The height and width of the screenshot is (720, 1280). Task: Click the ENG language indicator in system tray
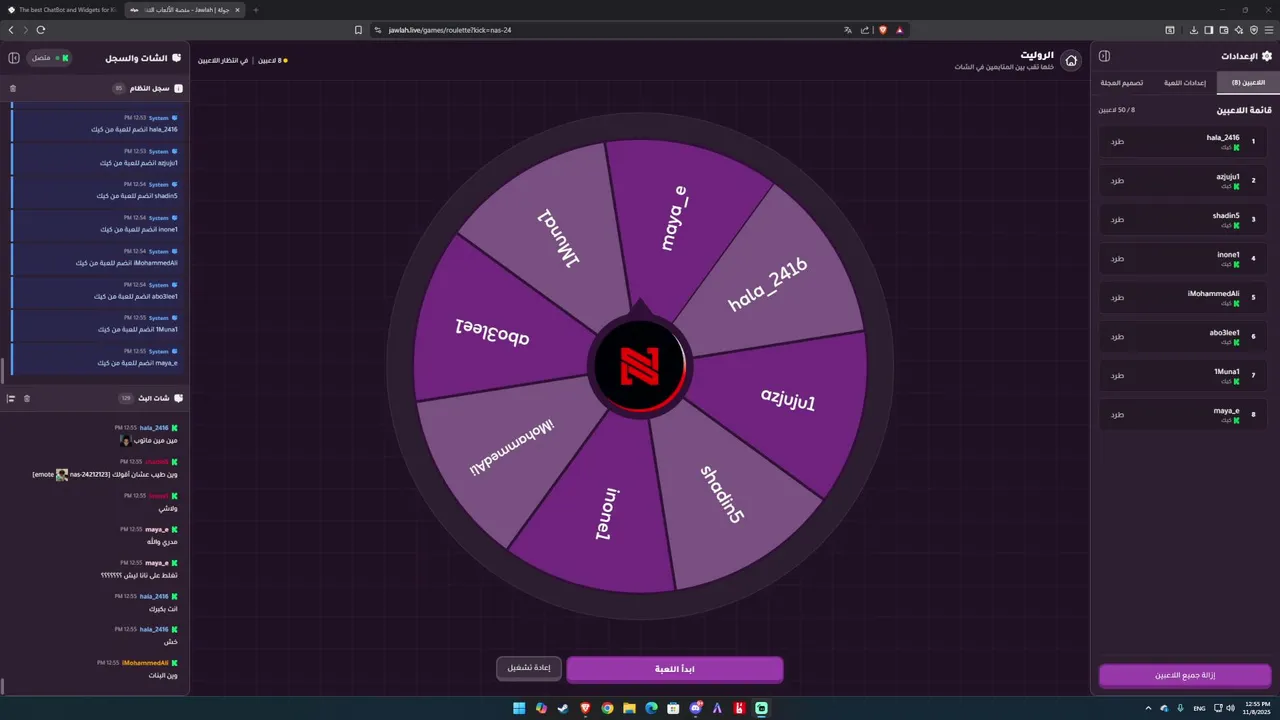point(1200,708)
